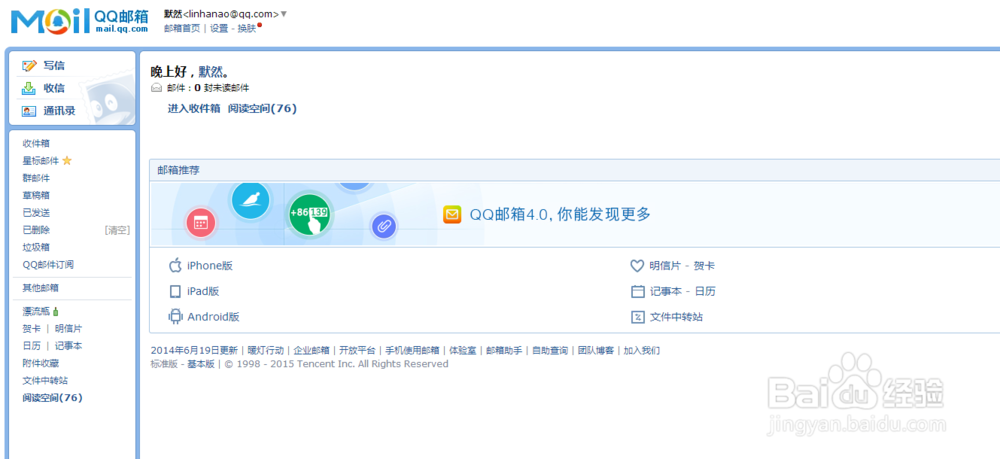Click 加入我们 footer link
The image size is (1000, 459).
(642, 350)
